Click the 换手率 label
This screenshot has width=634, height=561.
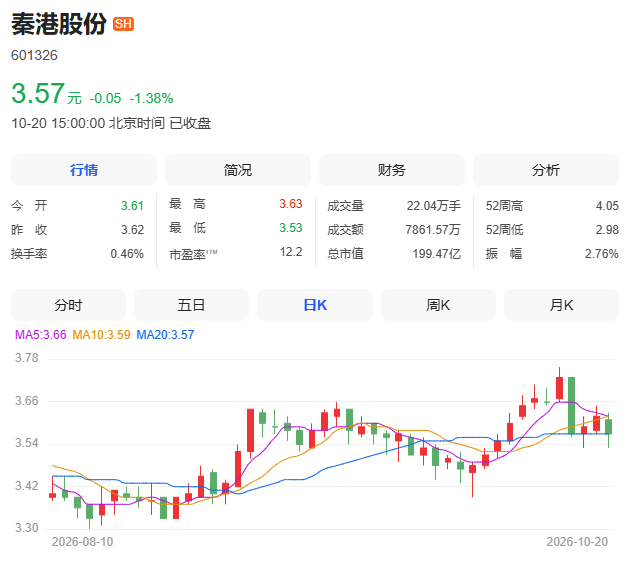29,254
